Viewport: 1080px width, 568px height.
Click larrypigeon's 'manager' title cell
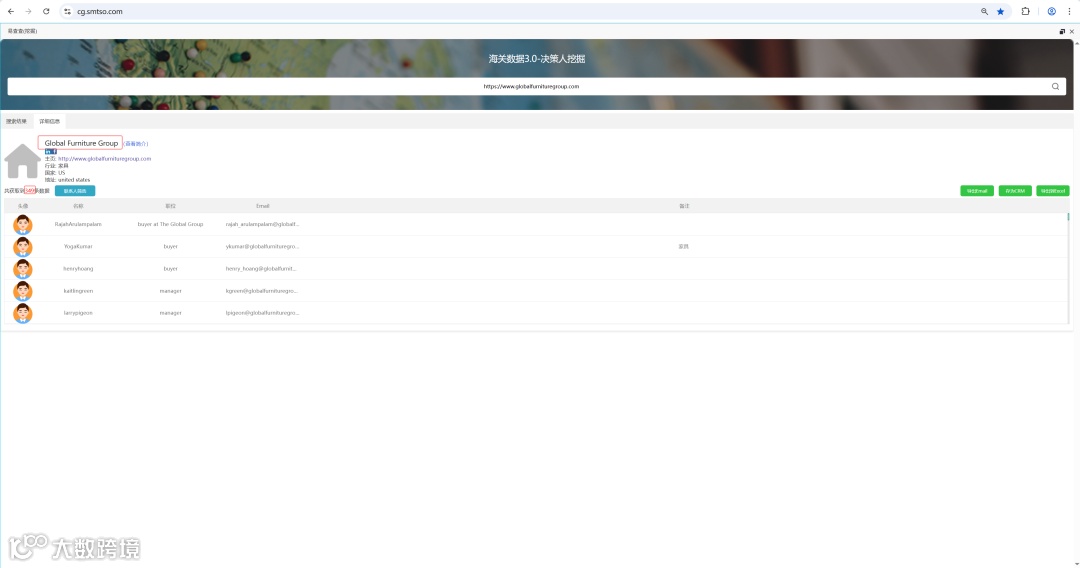pyautogui.click(x=171, y=313)
